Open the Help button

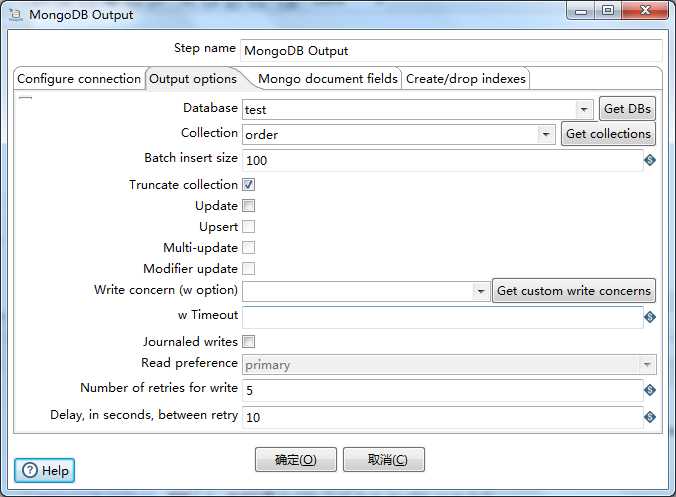coord(44,470)
